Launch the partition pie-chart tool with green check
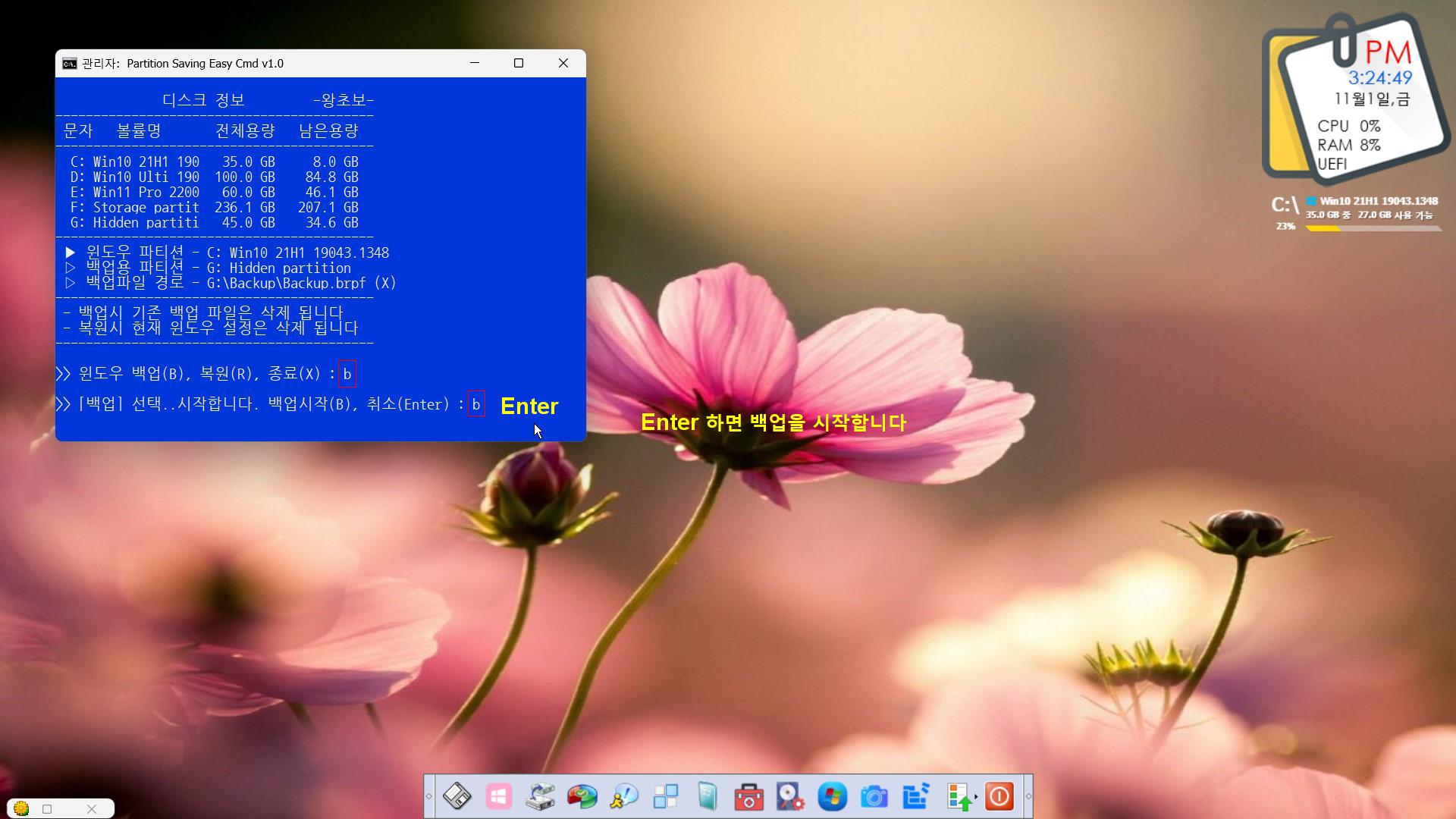This screenshot has width=1456, height=819. [582, 796]
